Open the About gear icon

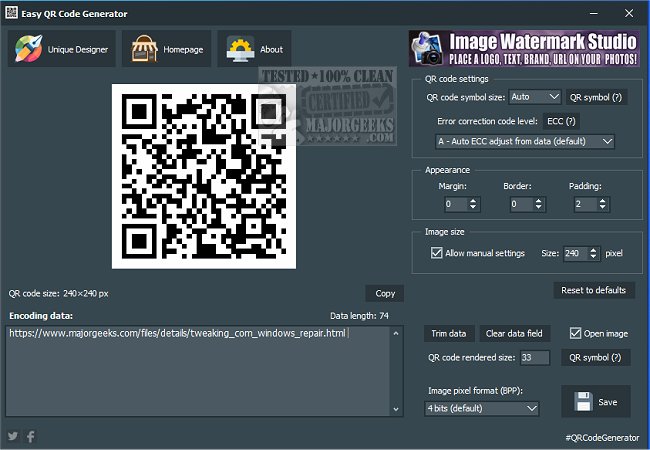240,49
